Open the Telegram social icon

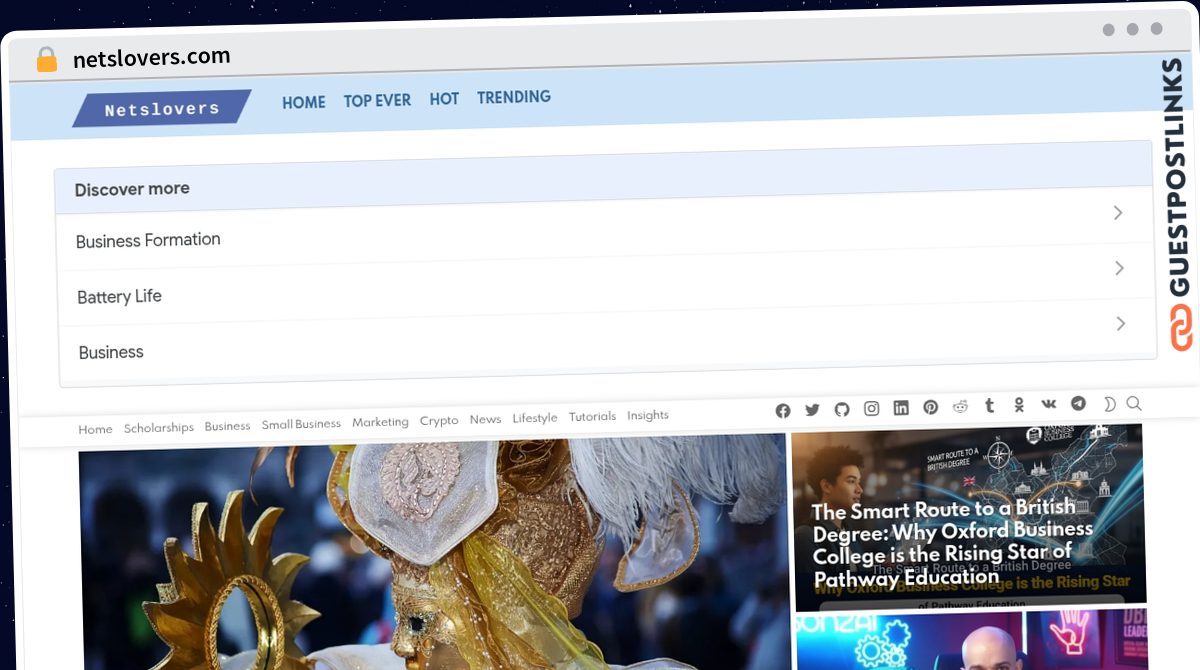point(1078,403)
